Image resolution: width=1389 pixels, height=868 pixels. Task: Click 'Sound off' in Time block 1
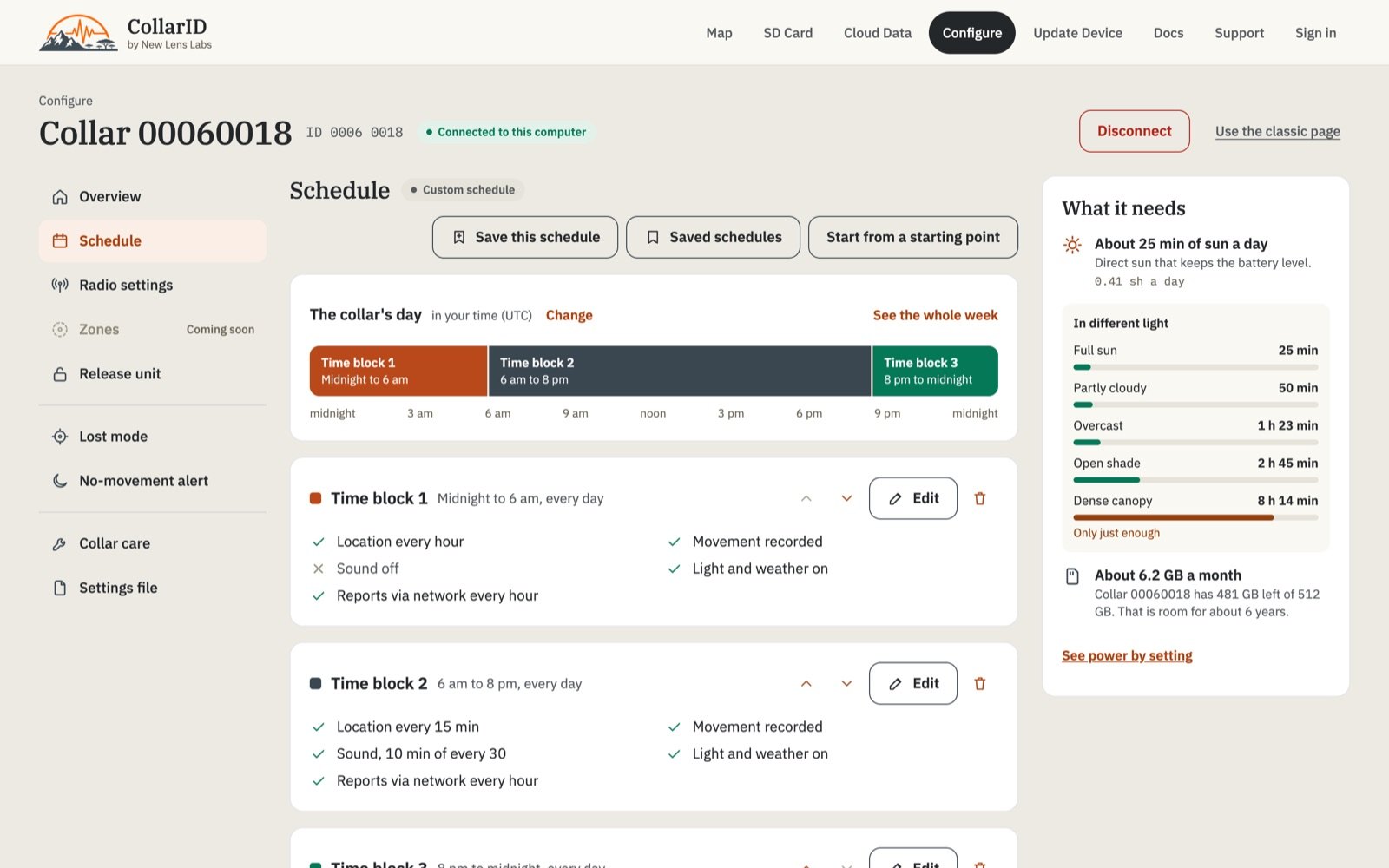coord(368,569)
